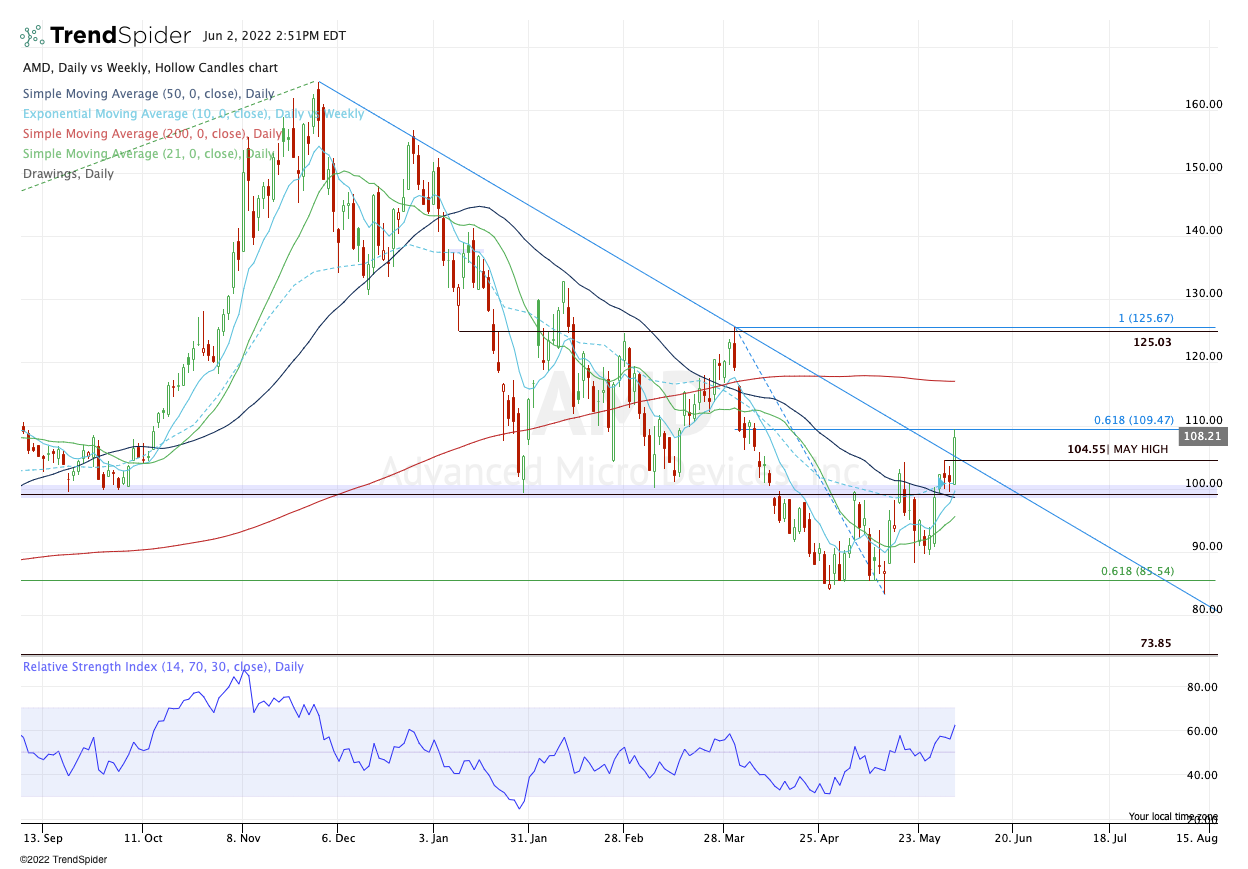Click the 0.618 (85.54) Fibonacci label
This screenshot has width=1248, height=869.
tap(1137, 571)
